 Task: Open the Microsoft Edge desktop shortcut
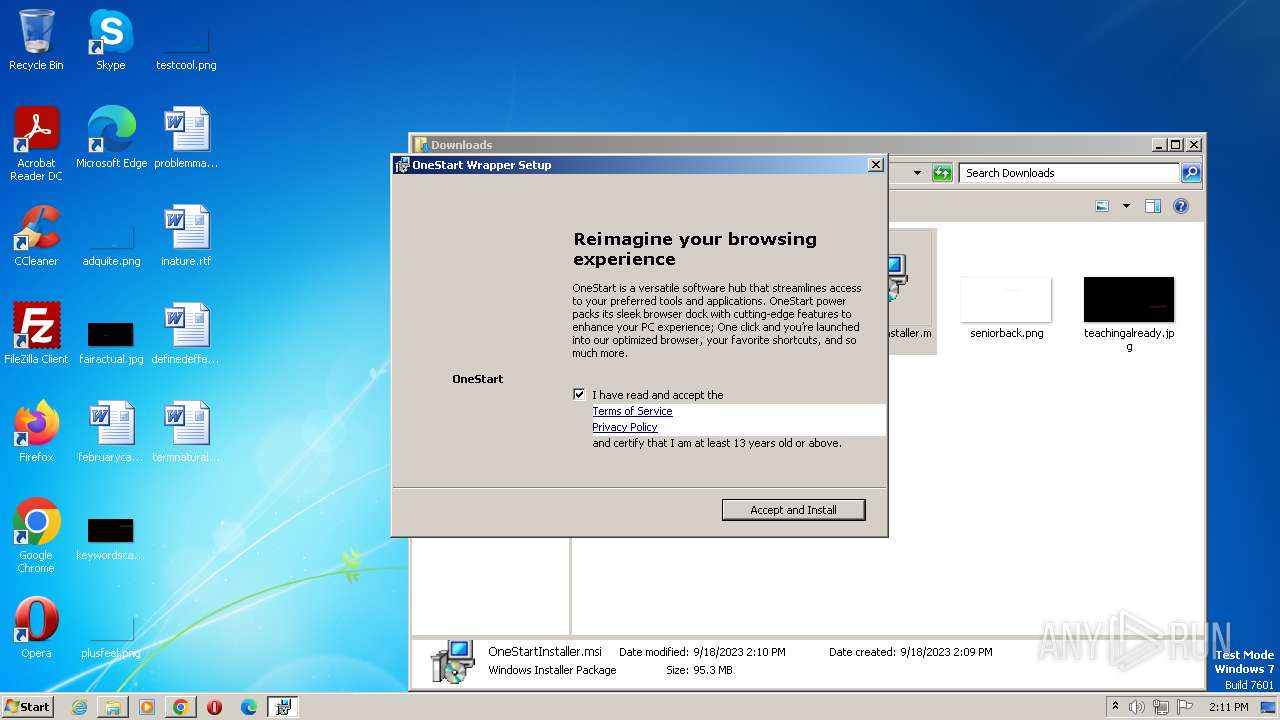pyautogui.click(x=111, y=138)
